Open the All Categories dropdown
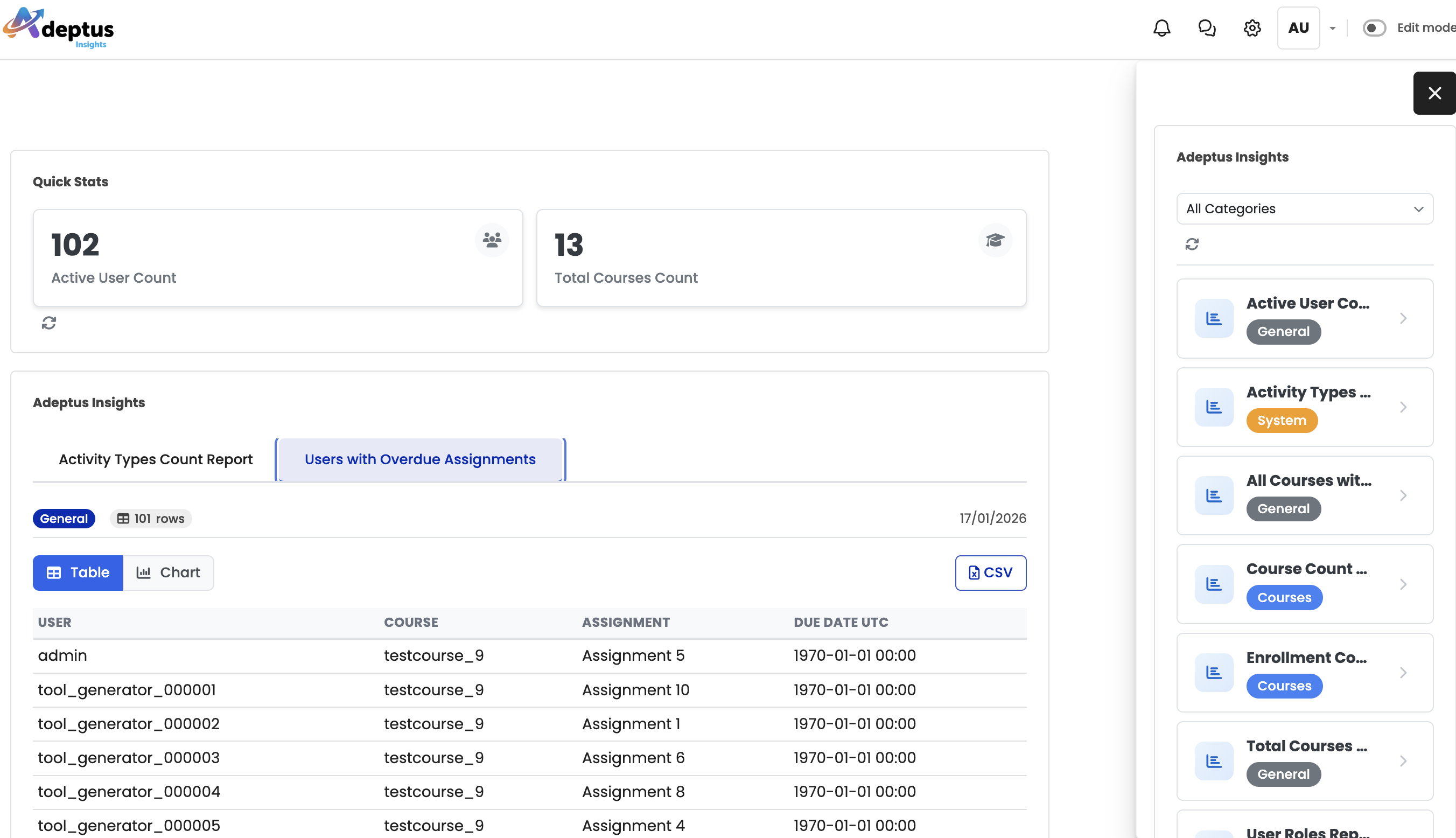 click(1304, 208)
